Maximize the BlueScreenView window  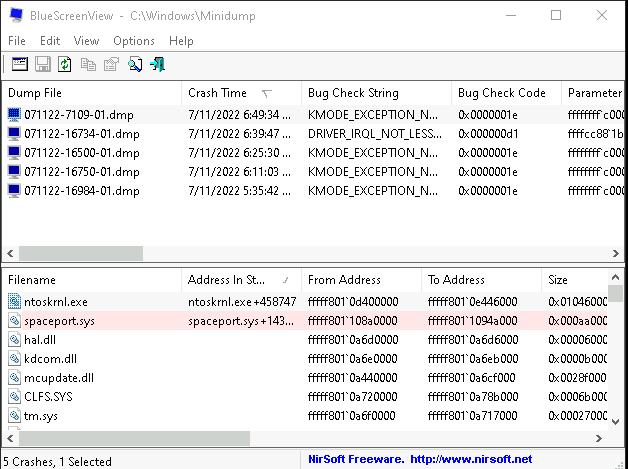click(x=556, y=16)
